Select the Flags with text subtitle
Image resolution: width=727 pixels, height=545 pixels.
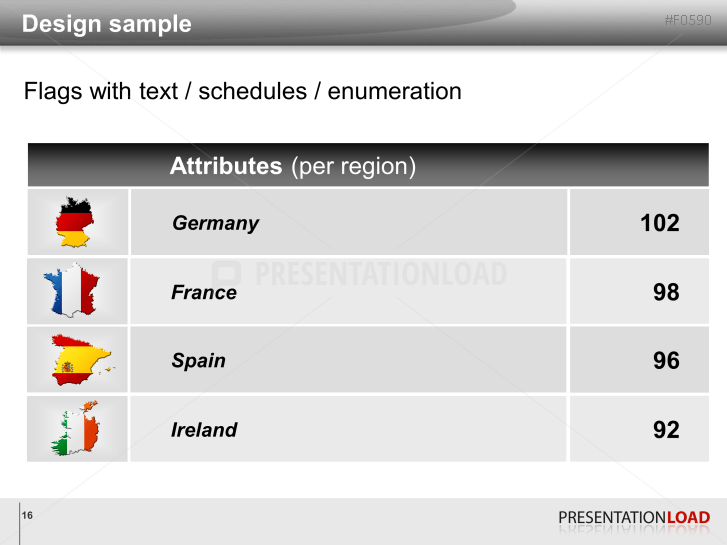click(x=243, y=91)
